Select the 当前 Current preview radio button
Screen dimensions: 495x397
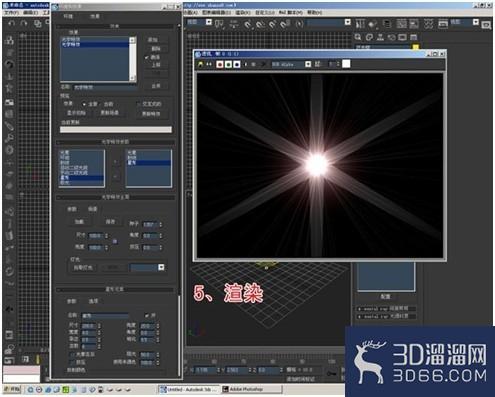point(100,104)
